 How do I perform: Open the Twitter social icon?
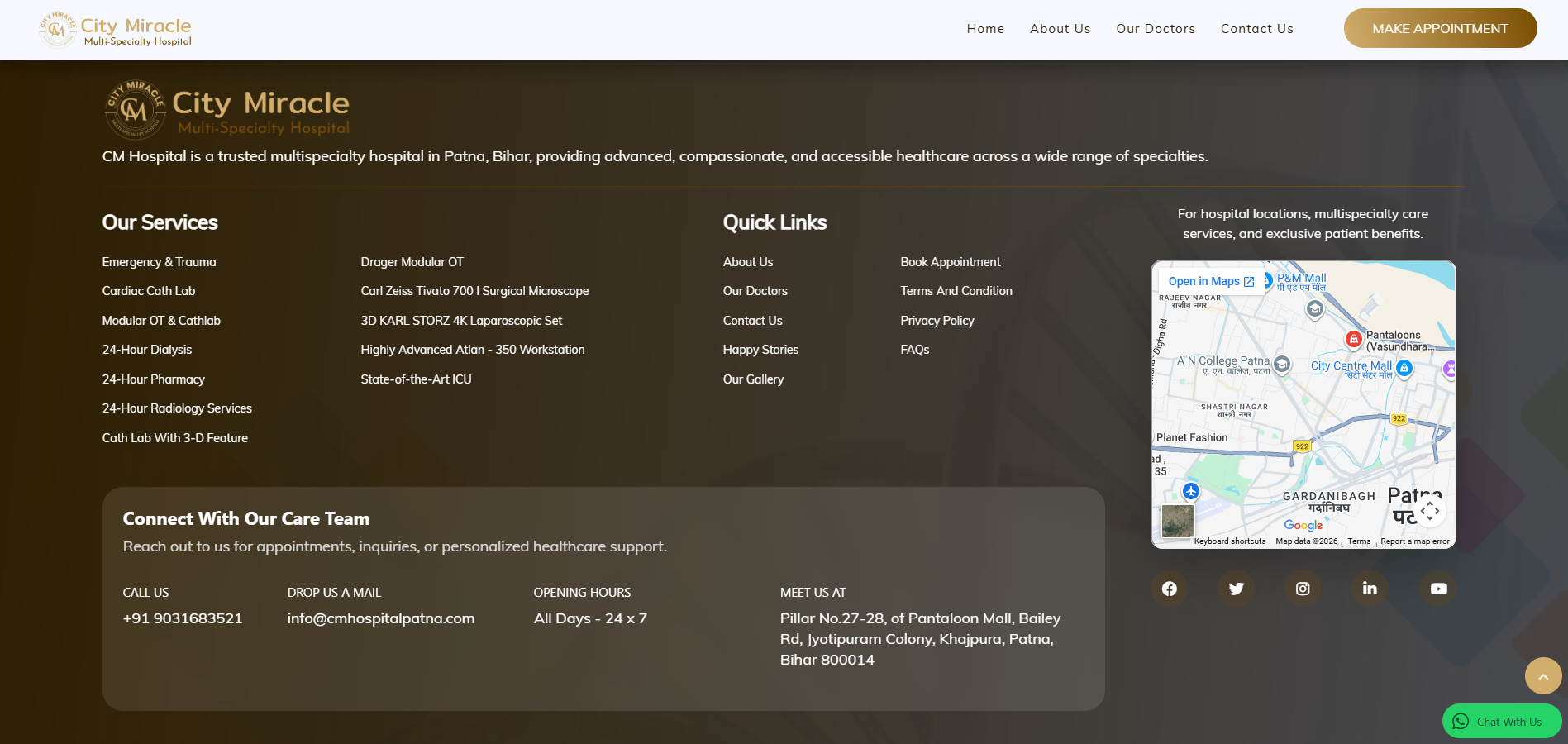1236,589
